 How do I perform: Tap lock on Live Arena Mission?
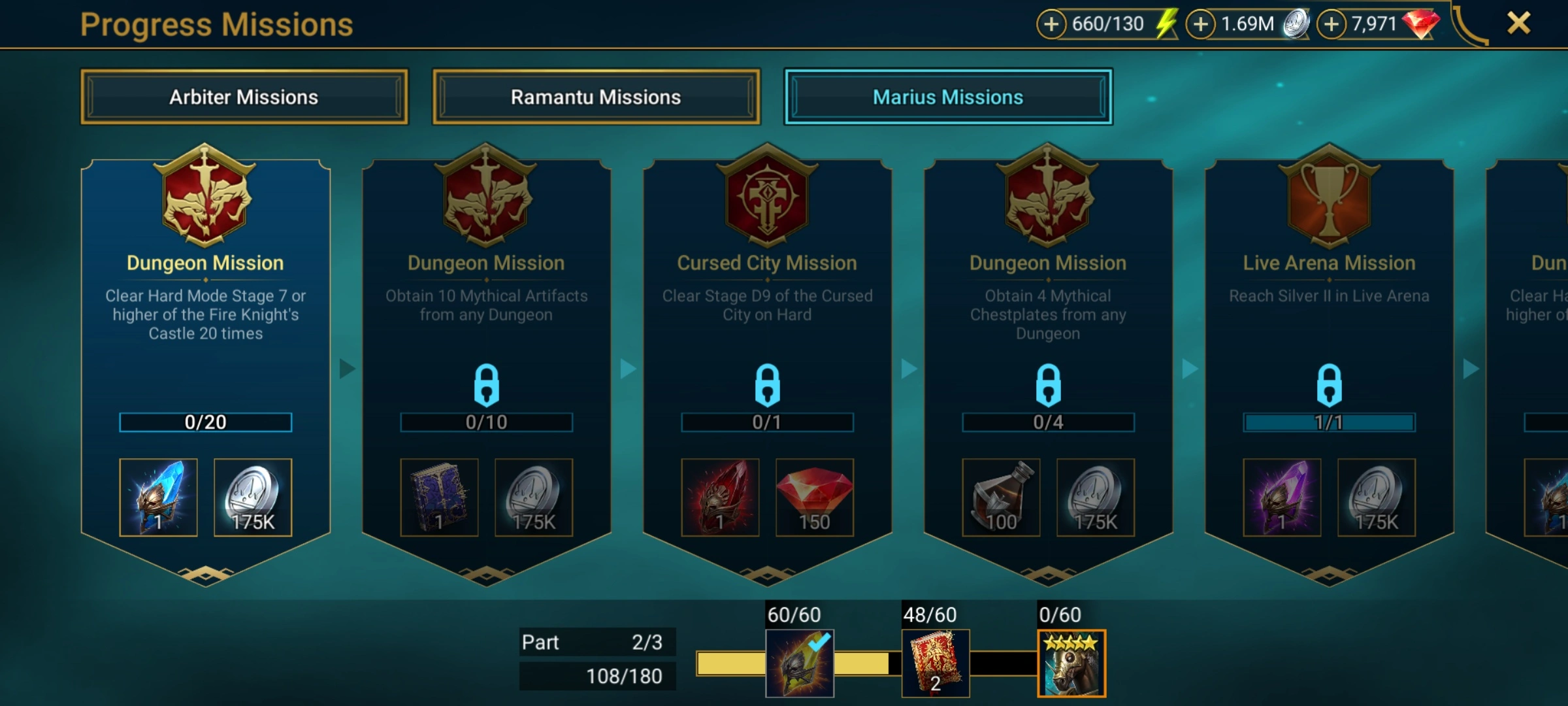(x=1330, y=385)
